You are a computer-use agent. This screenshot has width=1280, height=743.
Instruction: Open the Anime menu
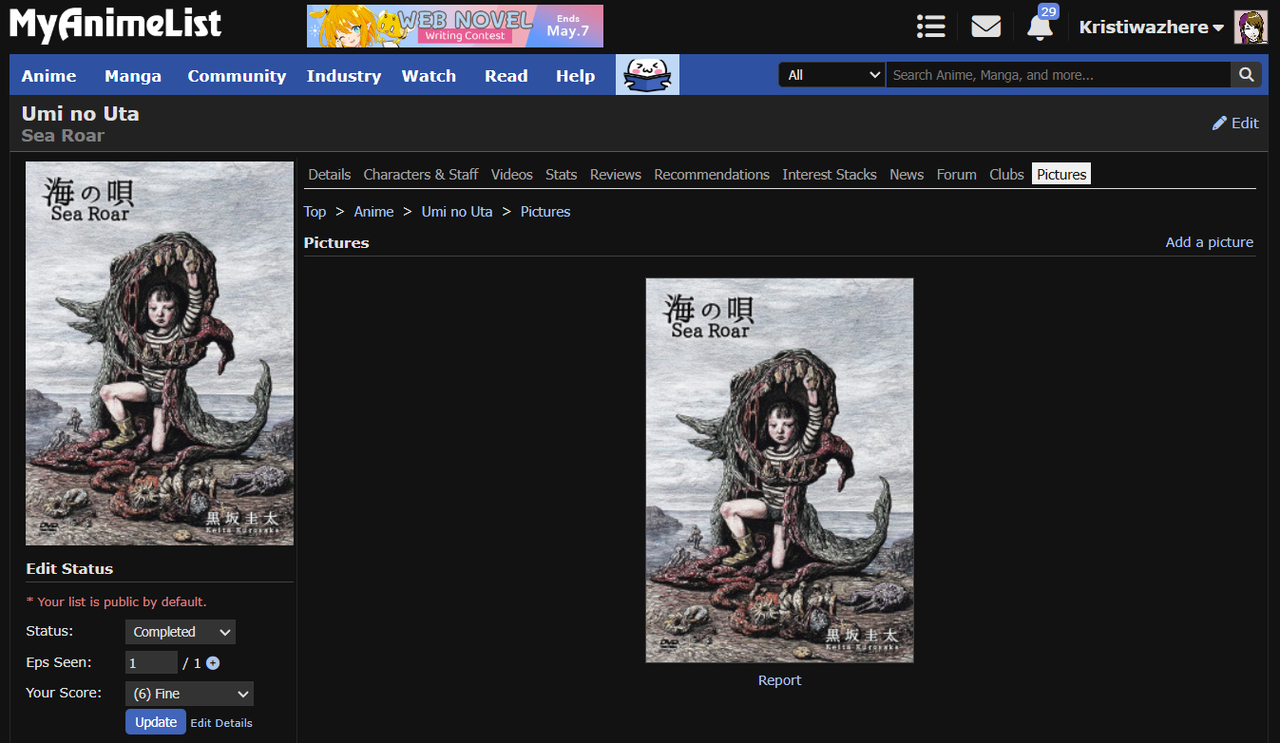tap(49, 76)
